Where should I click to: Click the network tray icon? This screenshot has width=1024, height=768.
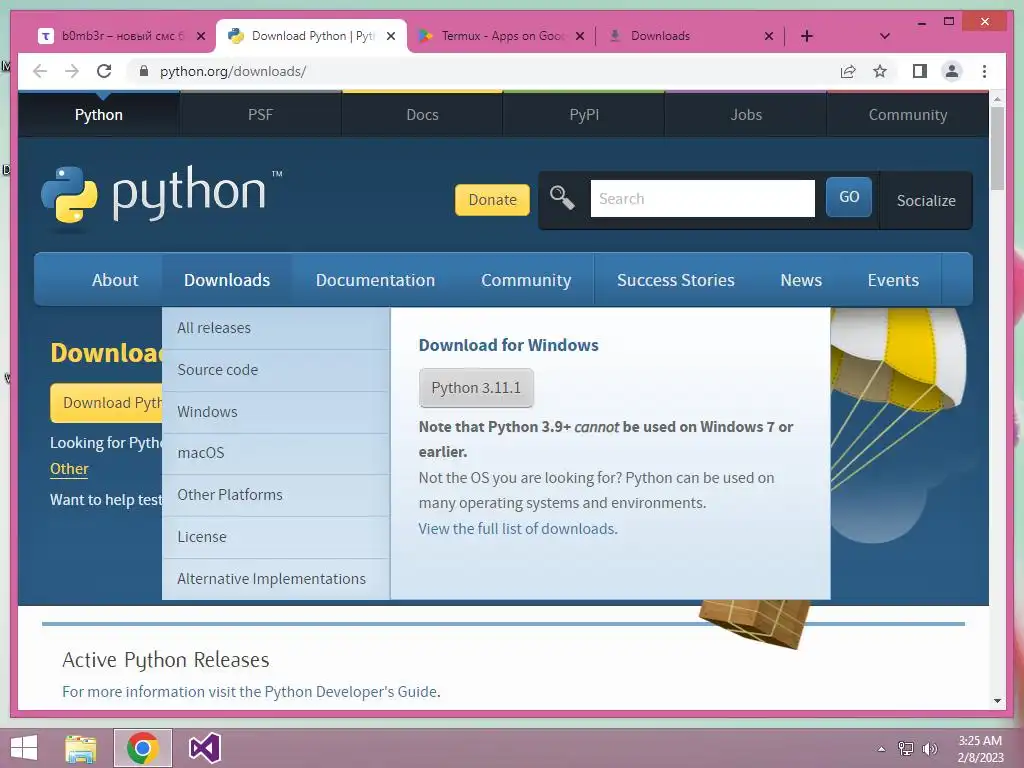click(x=906, y=748)
